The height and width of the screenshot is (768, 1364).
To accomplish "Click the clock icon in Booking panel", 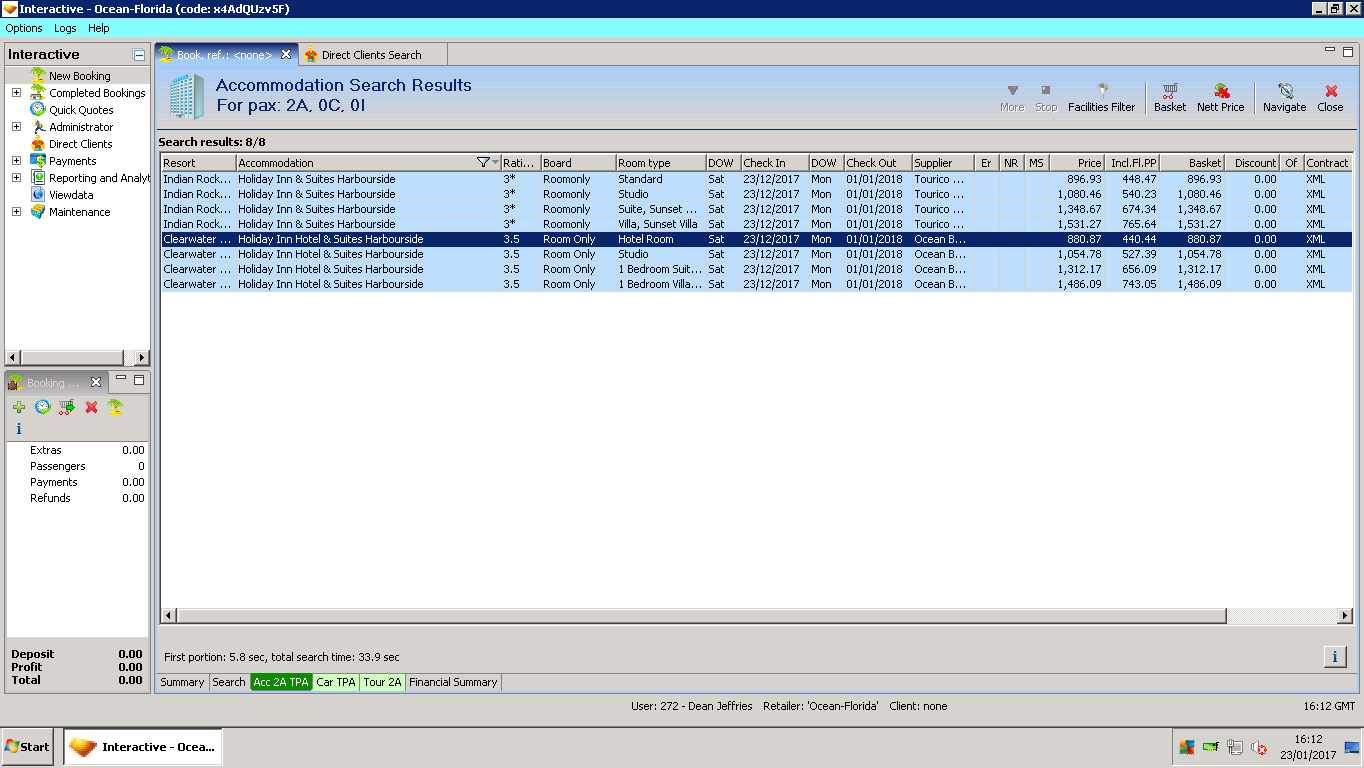I will (43, 407).
